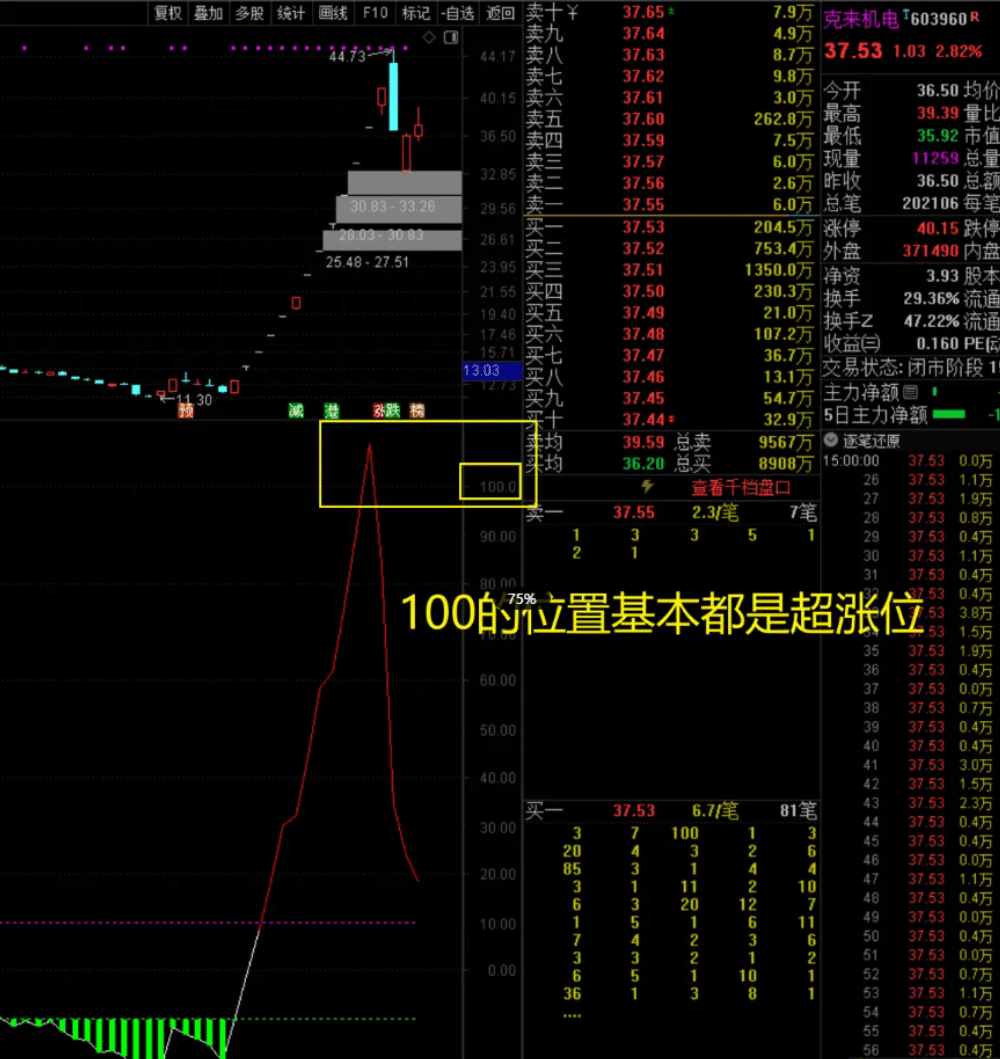Screen dimensions: 1000x1059
Task: Click the 买一 37.53 queue header with 81笔
Action: tap(670, 810)
